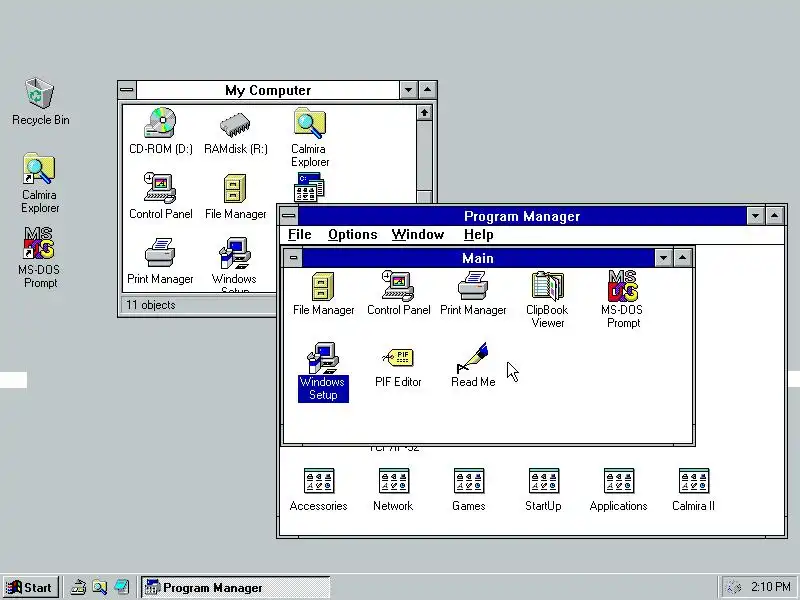Select the Accessories program group icon
The width and height of the screenshot is (800, 600).
[x=318, y=490]
